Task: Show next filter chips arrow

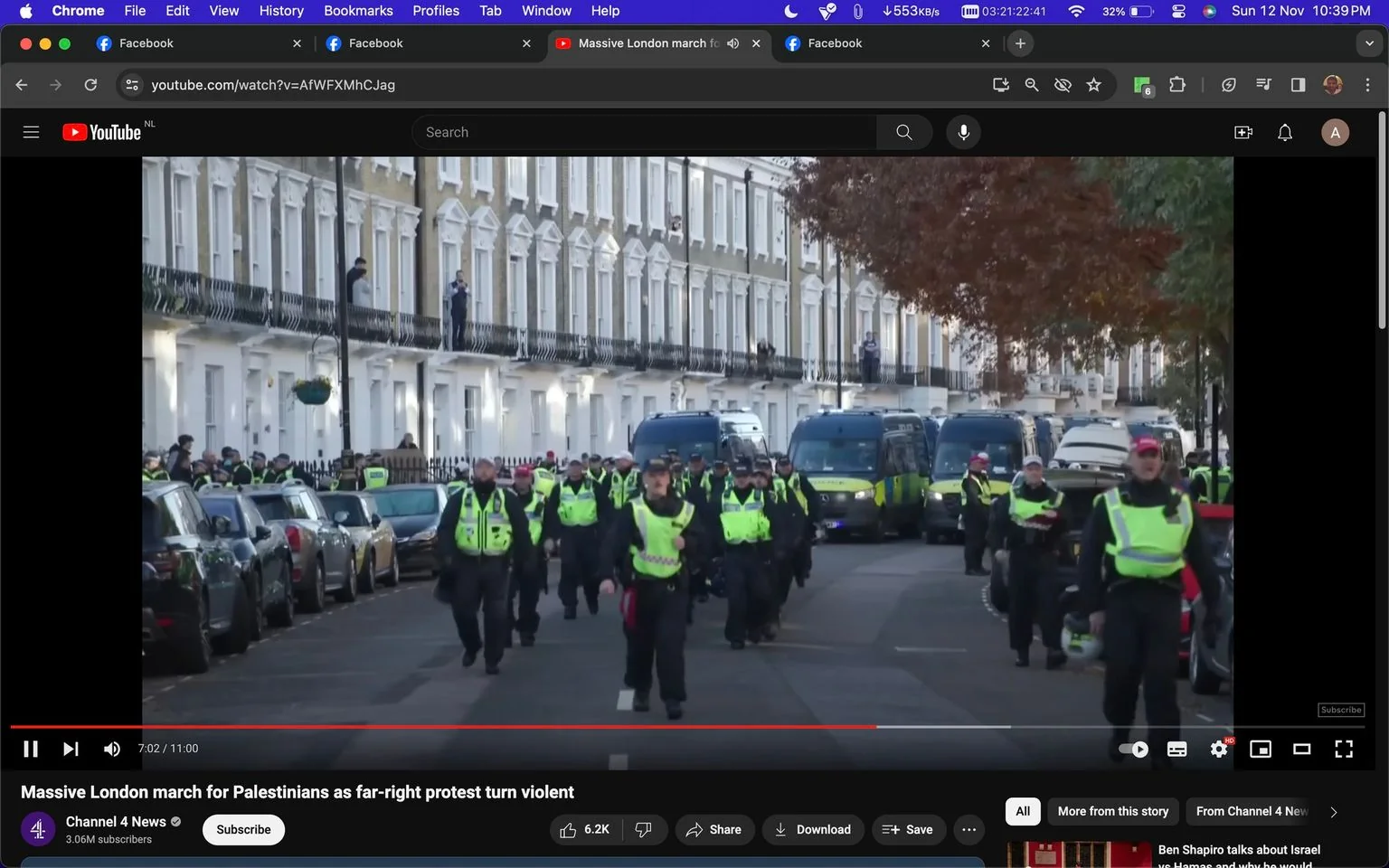Action: pyautogui.click(x=1334, y=812)
